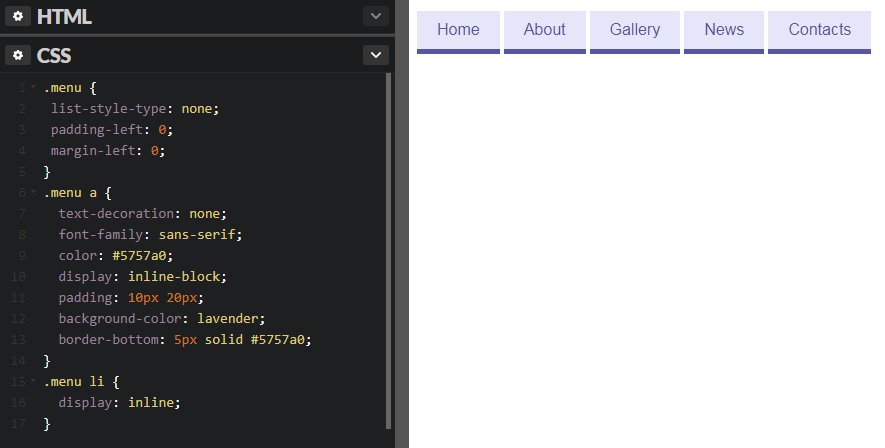
Task: Open the CSS panel dropdown chevron
Action: (375, 55)
